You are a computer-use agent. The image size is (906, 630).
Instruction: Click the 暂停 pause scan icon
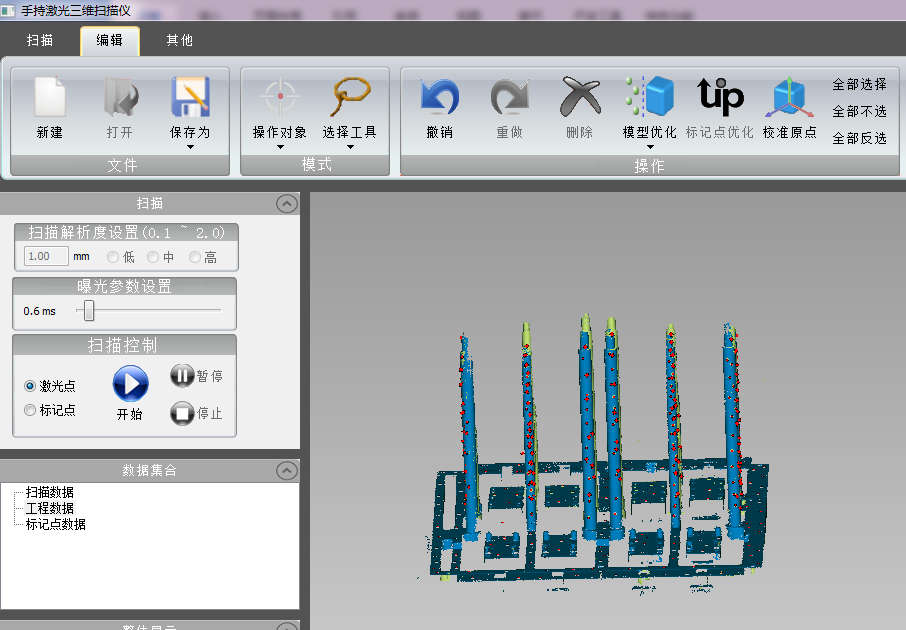tap(182, 376)
